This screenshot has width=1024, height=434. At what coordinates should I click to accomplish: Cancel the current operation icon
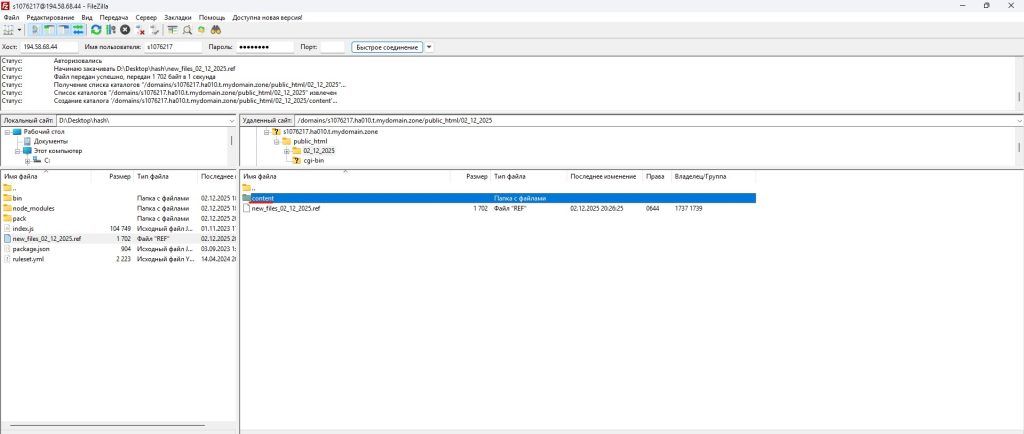(125, 31)
